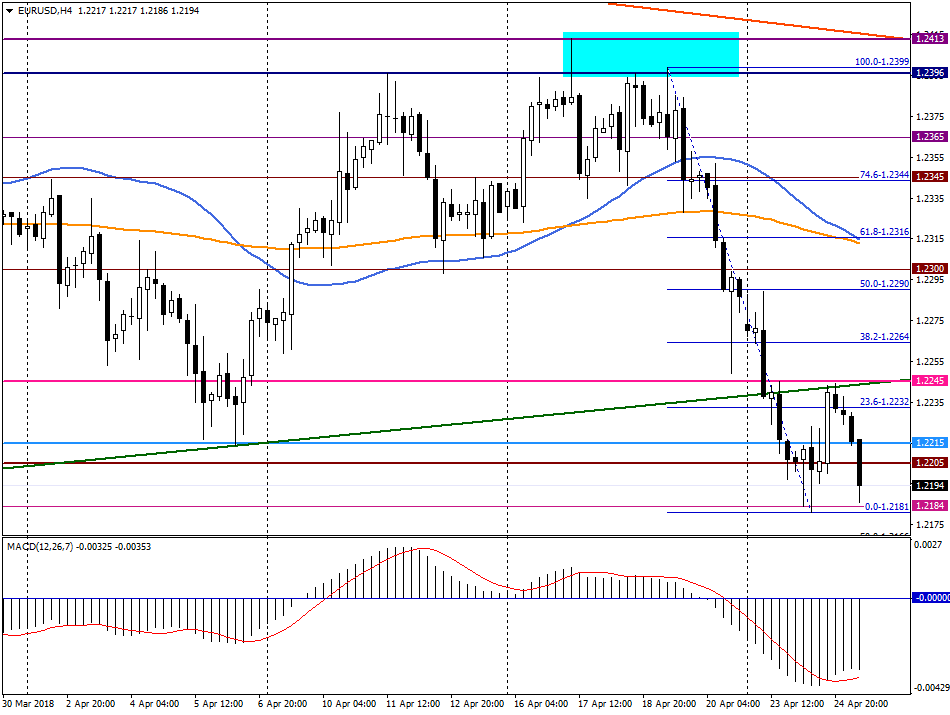Viewport: 950px width, 715px height.
Task: Click the 1.2205 dark red price label
Action: [929, 462]
